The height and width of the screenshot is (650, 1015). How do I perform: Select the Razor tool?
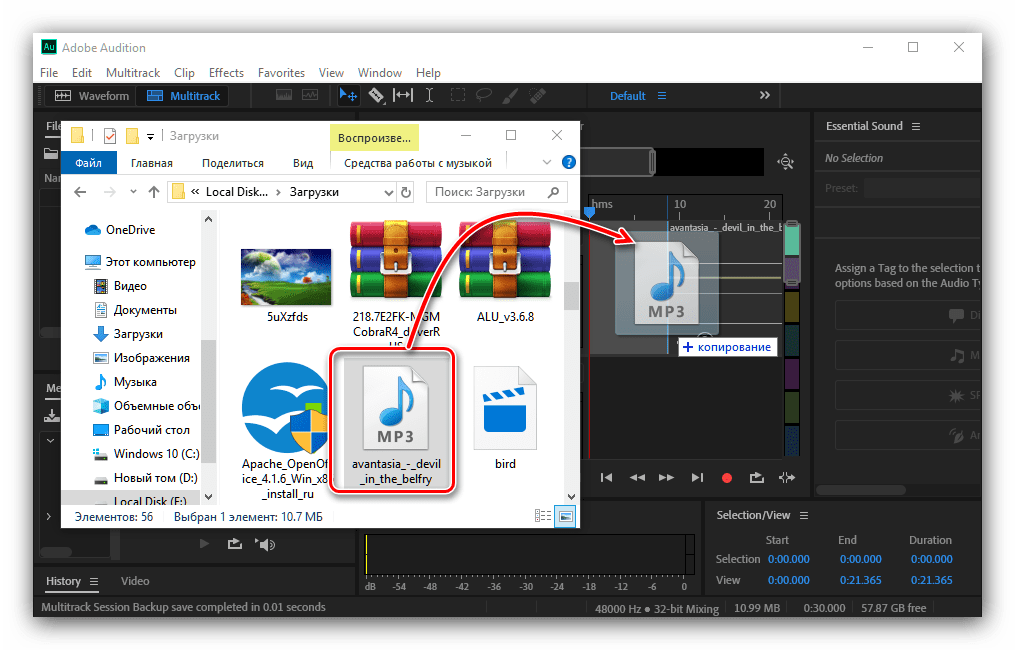(x=376, y=96)
